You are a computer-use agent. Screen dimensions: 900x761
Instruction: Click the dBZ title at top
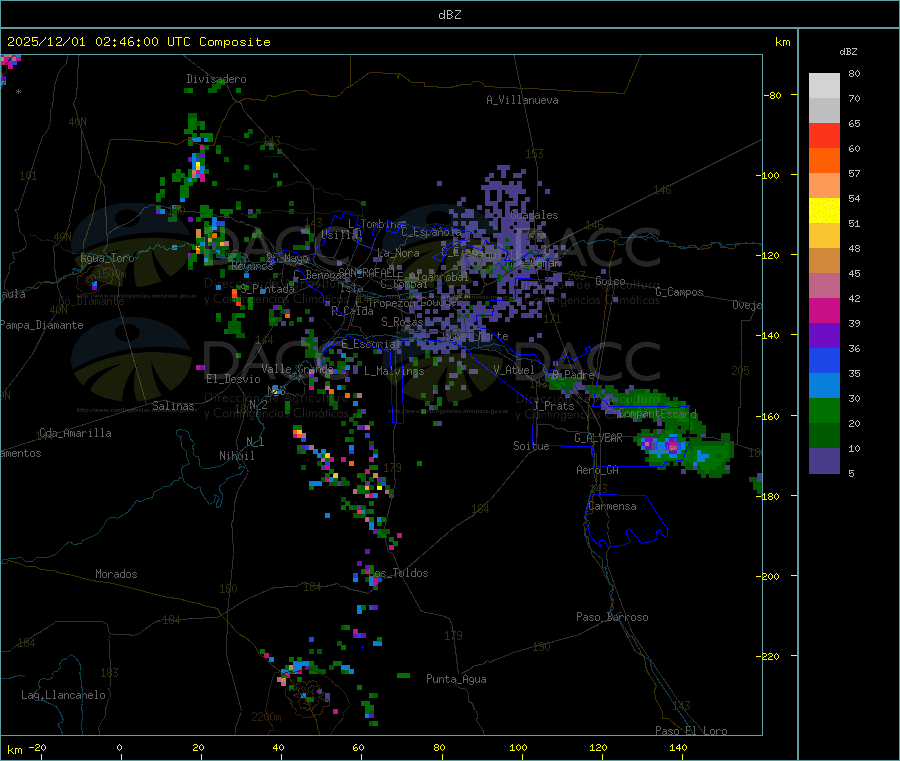coord(449,15)
